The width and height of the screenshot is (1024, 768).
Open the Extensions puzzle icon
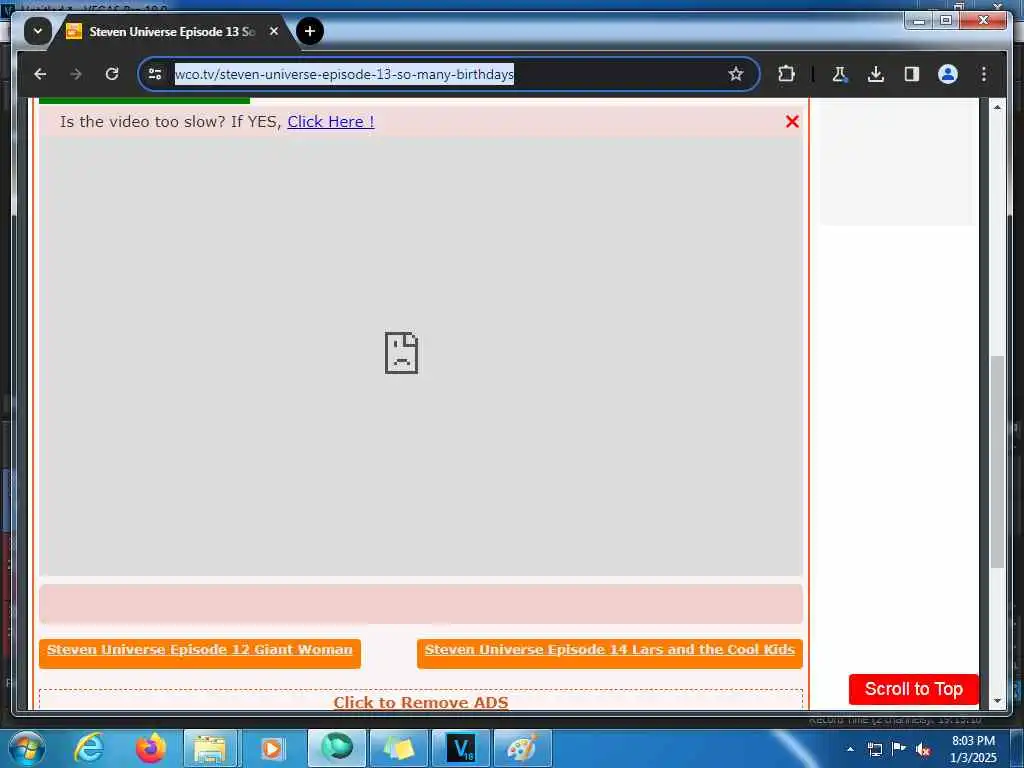(x=786, y=74)
